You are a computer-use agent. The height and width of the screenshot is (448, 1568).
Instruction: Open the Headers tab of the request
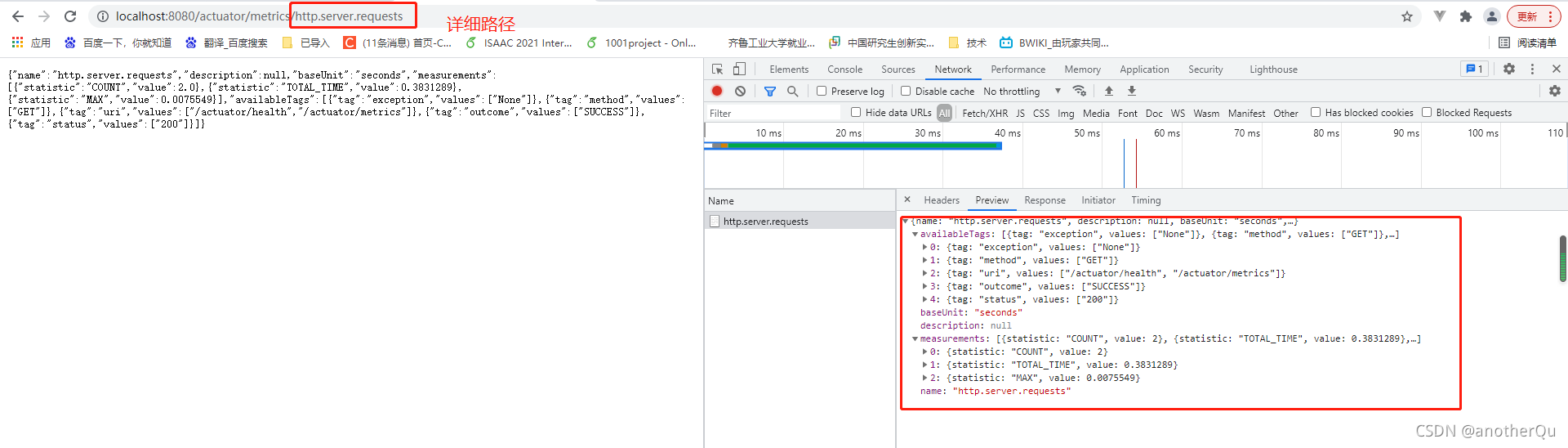pyautogui.click(x=942, y=200)
